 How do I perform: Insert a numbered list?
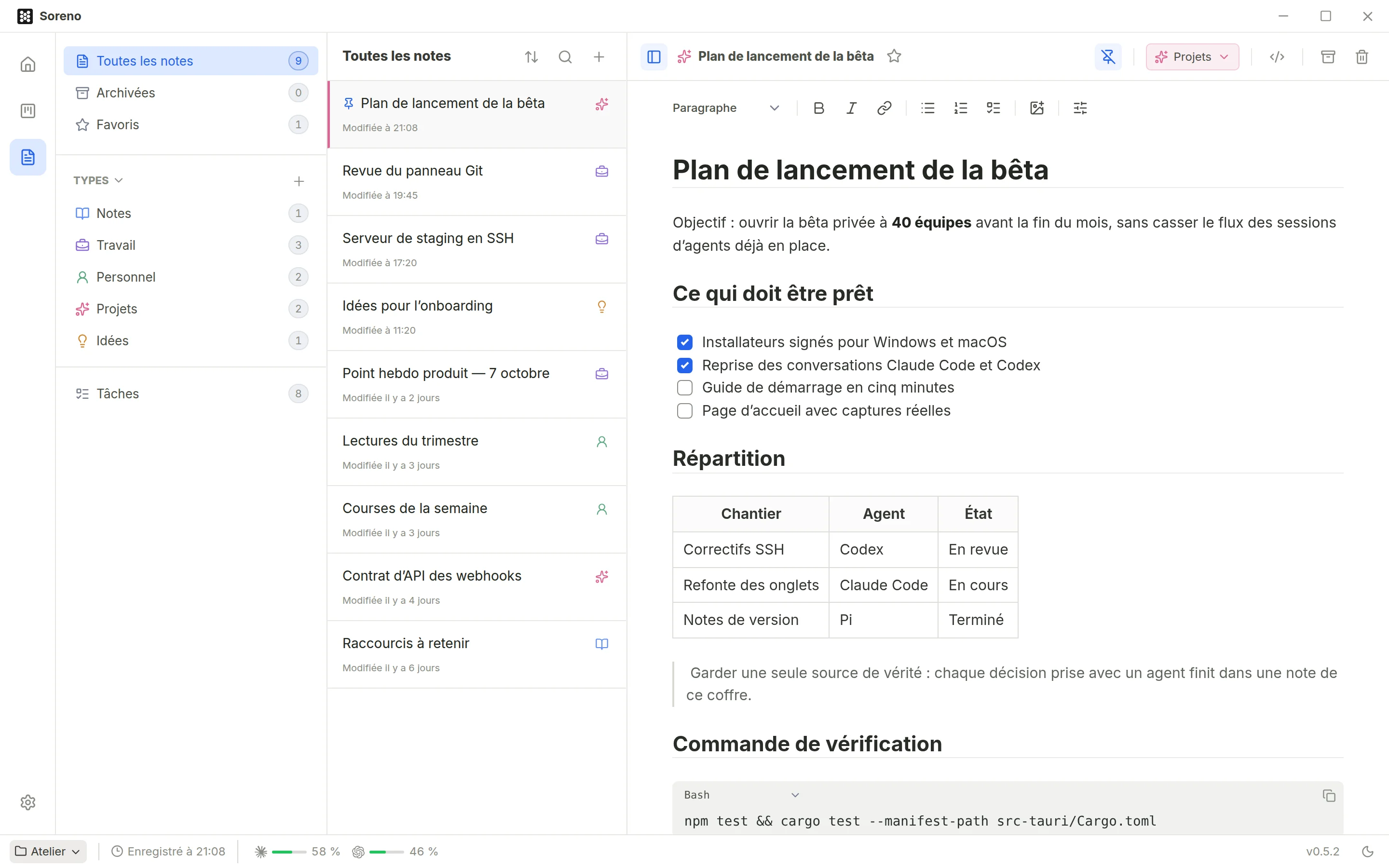pos(961,108)
